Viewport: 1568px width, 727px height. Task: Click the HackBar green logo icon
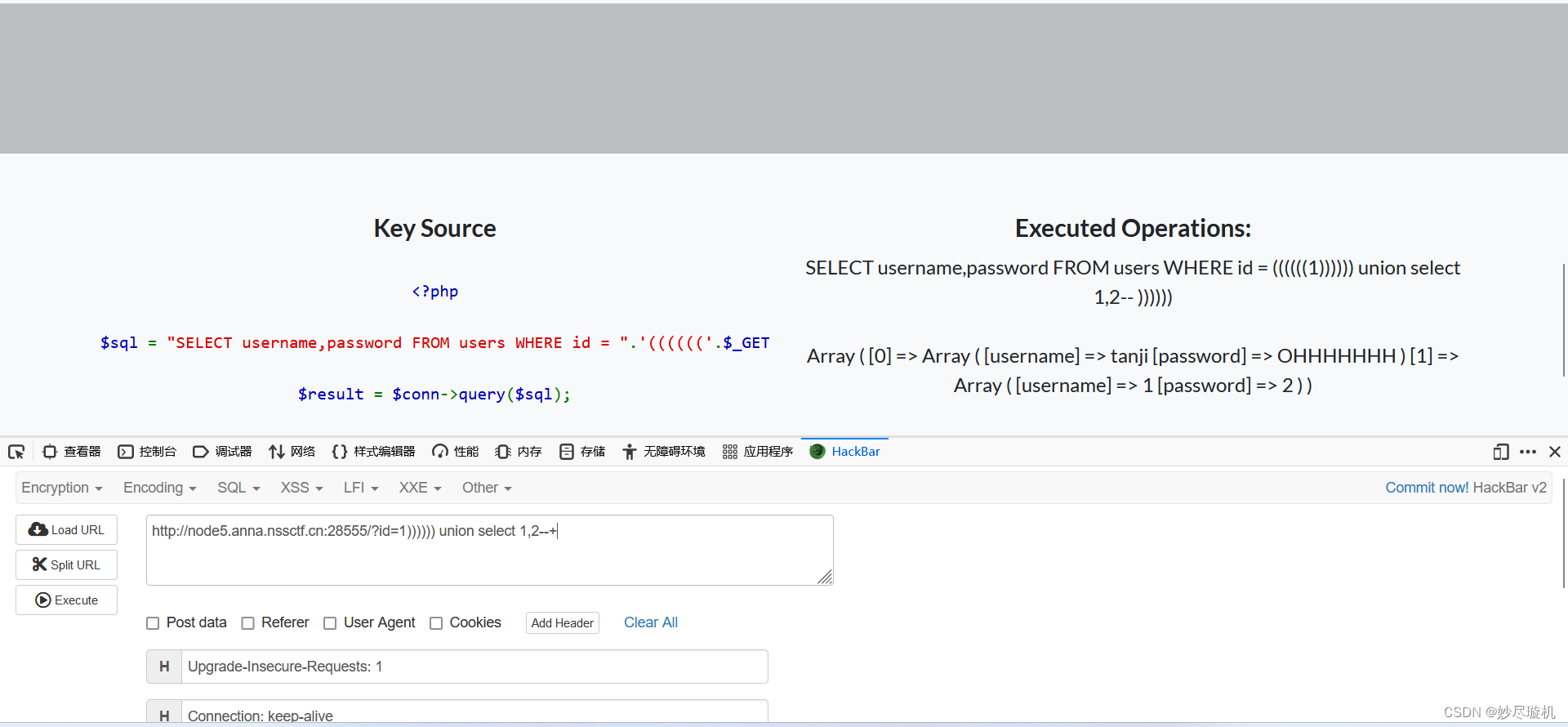[817, 452]
